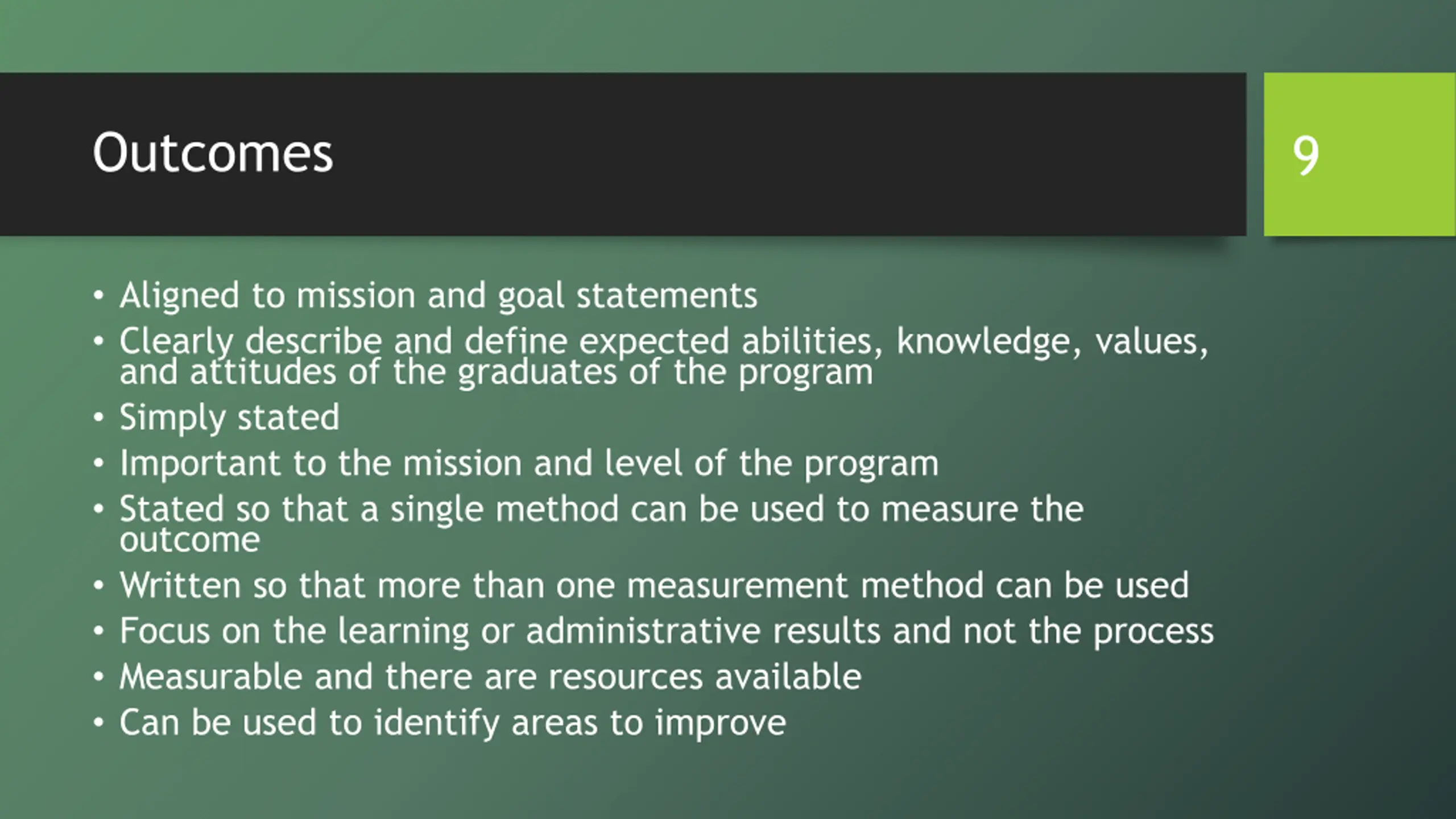Click the Outcomes slide title
1456x819 pixels.
[x=213, y=153]
